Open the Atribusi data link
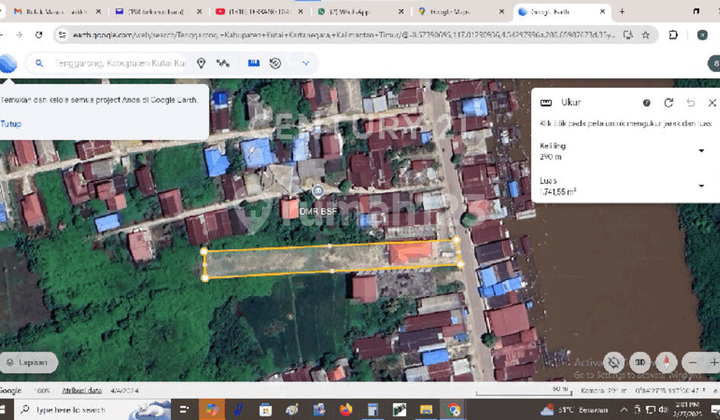Image resolution: width=720 pixels, height=420 pixels. pyautogui.click(x=82, y=391)
